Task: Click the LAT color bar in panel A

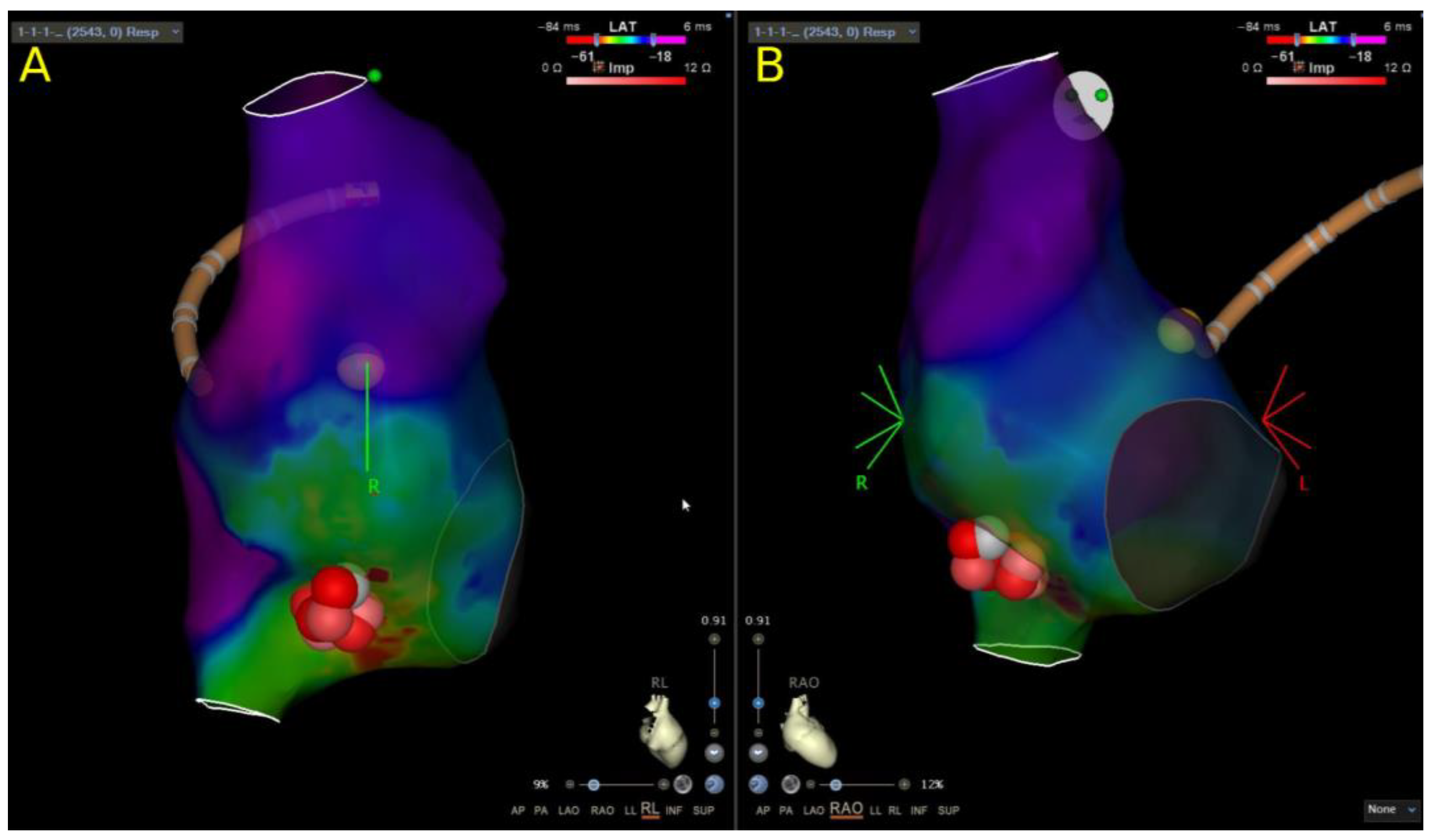Action: coord(625,40)
